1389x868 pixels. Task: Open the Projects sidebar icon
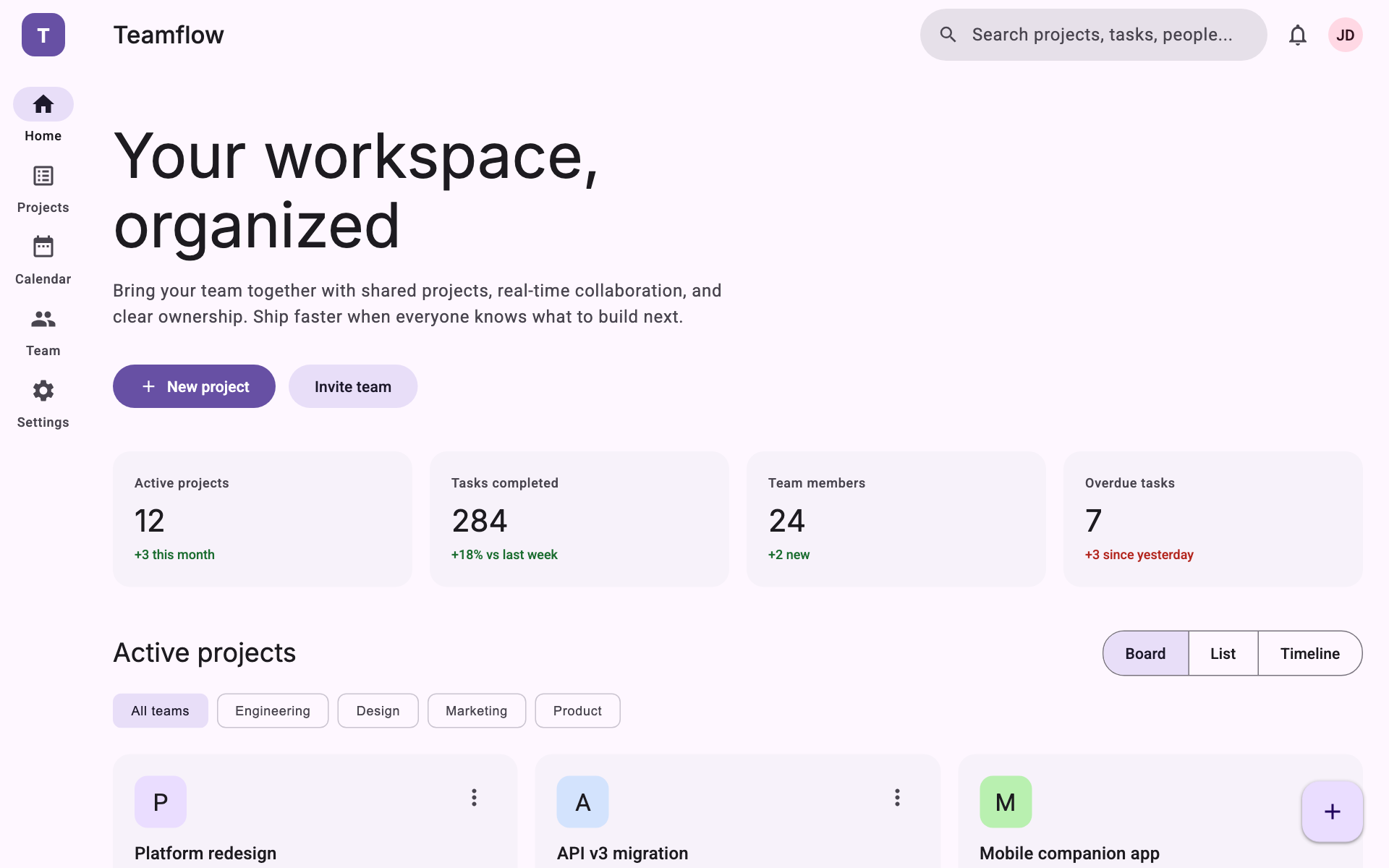point(43,176)
